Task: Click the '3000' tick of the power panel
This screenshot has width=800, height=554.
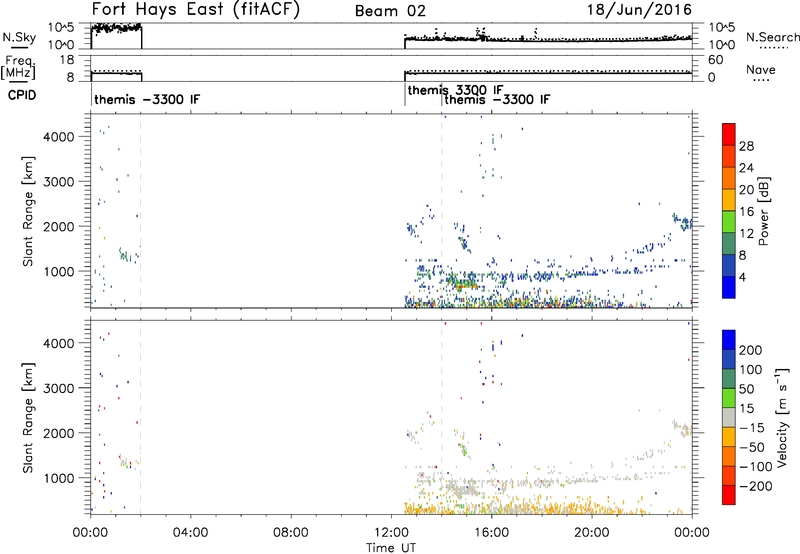Action: click(x=59, y=182)
